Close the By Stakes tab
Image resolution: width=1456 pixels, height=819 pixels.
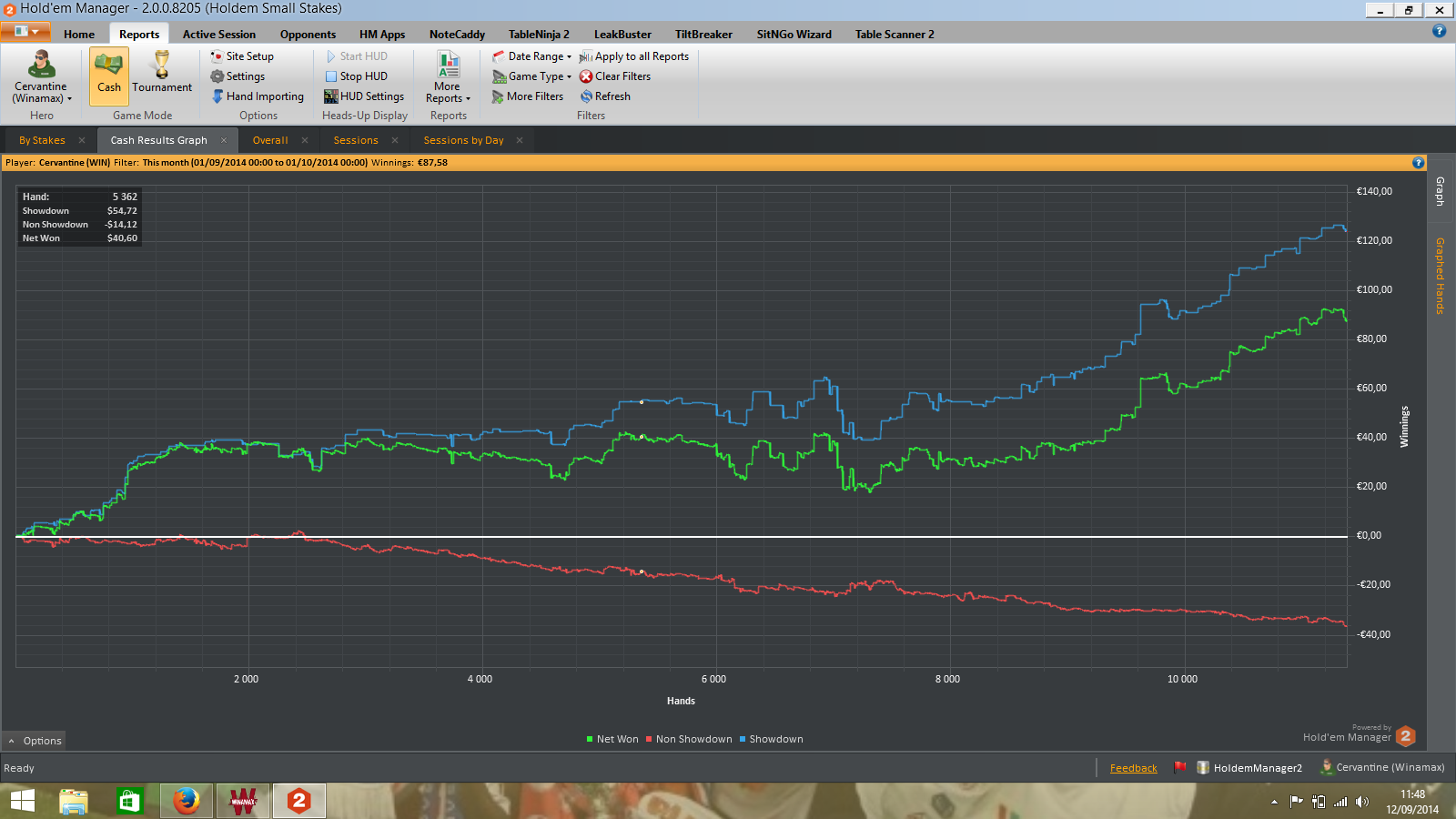(x=82, y=140)
